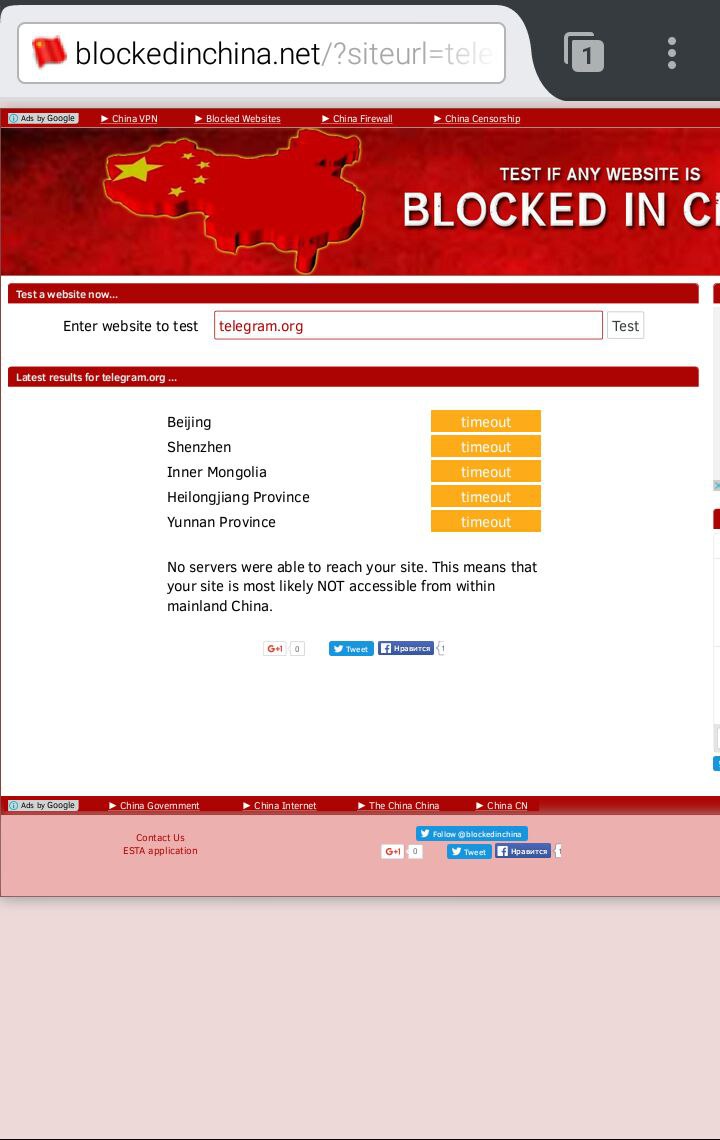Screen dimensions: 720x1140
Task: Open the Contact Us footer link
Action: (160, 838)
